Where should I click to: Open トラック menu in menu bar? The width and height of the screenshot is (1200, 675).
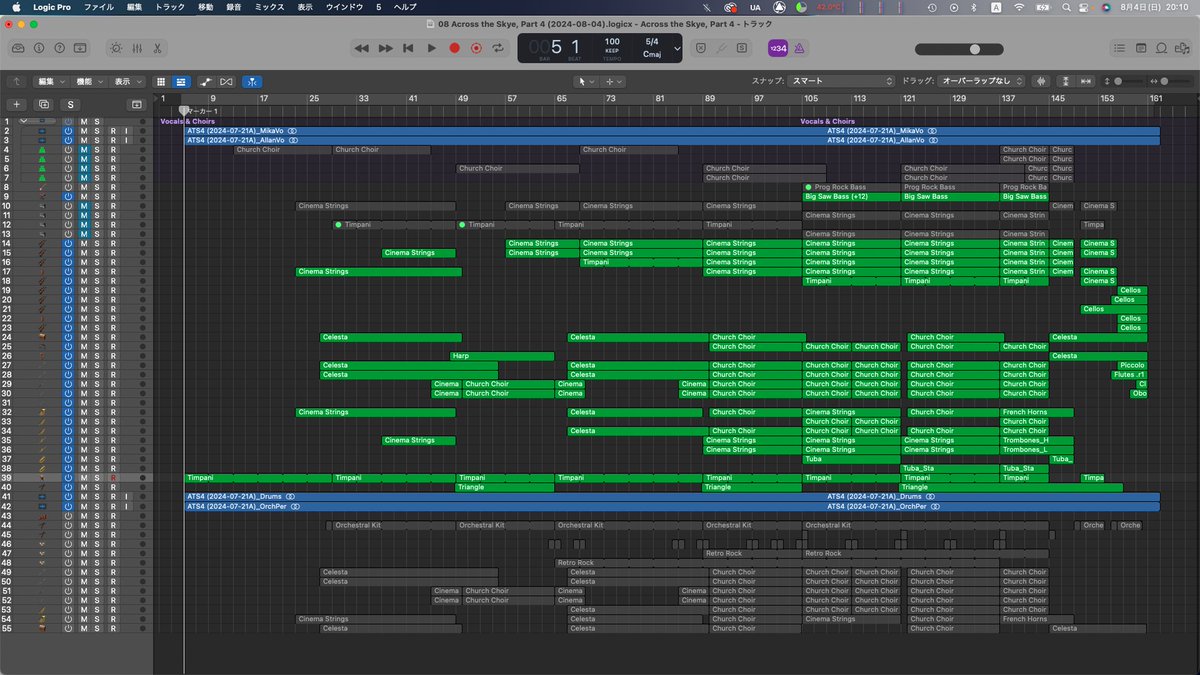(169, 6)
